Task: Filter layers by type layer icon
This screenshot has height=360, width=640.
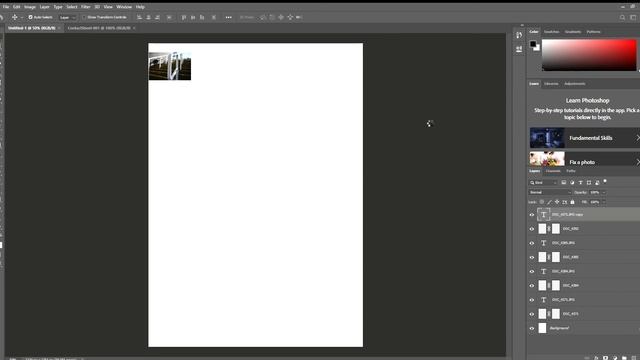Action: [x=580, y=182]
